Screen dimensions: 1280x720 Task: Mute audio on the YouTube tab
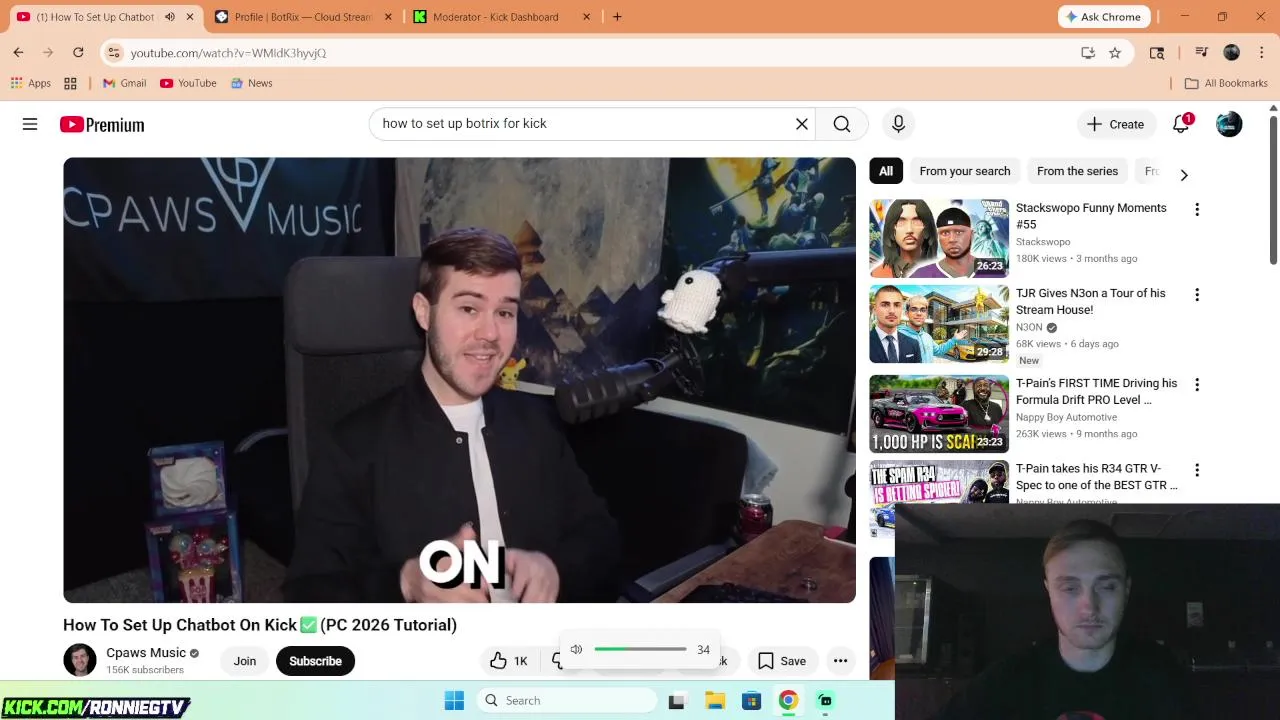tap(169, 17)
